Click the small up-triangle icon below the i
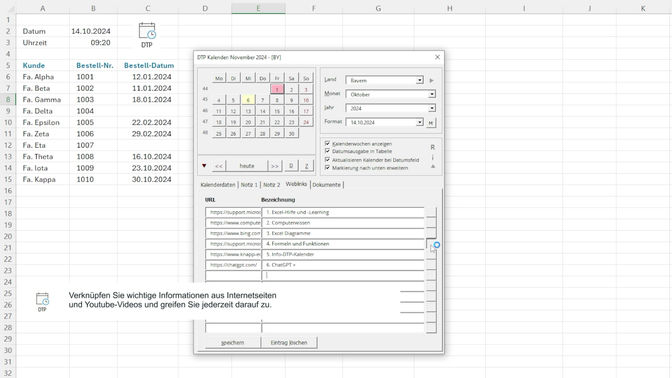 click(x=433, y=166)
